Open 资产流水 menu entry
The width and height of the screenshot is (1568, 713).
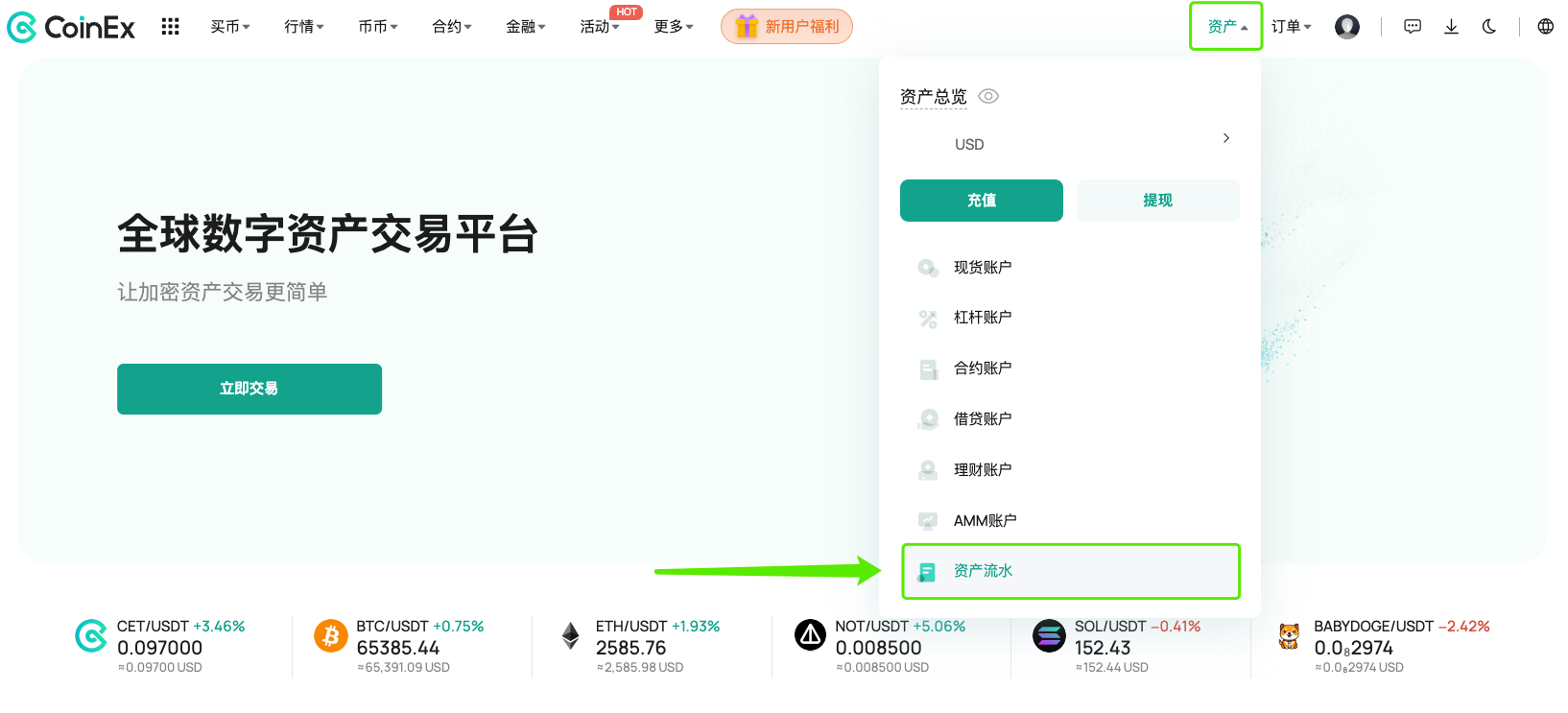point(1071,571)
